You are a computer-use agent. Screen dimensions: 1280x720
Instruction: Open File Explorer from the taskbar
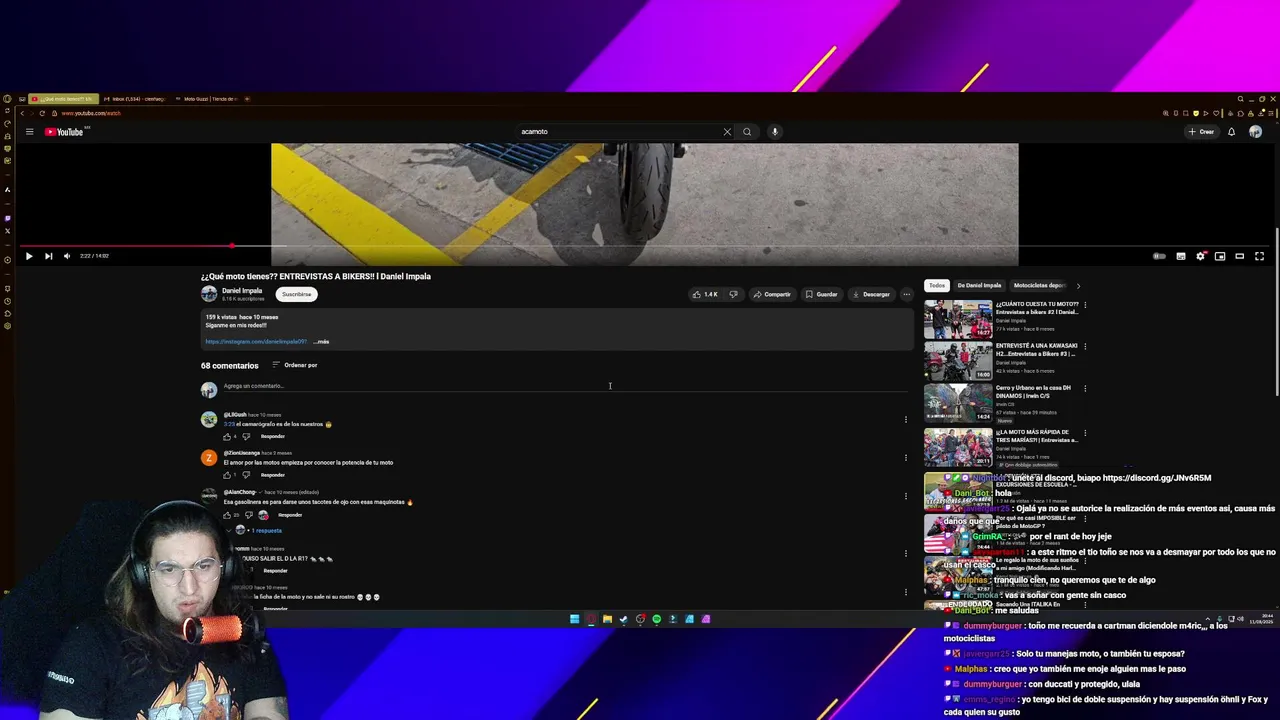tap(607, 619)
